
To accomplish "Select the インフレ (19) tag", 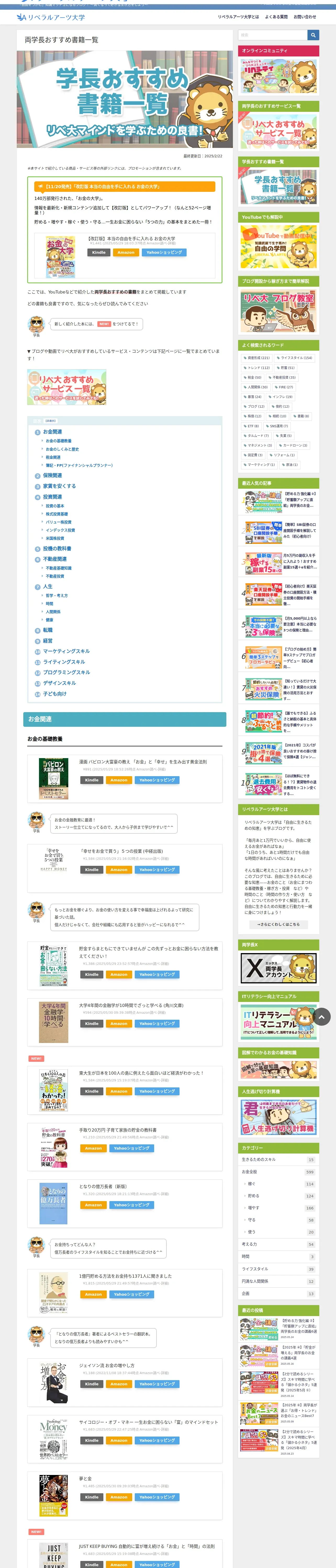I will 281,397.
